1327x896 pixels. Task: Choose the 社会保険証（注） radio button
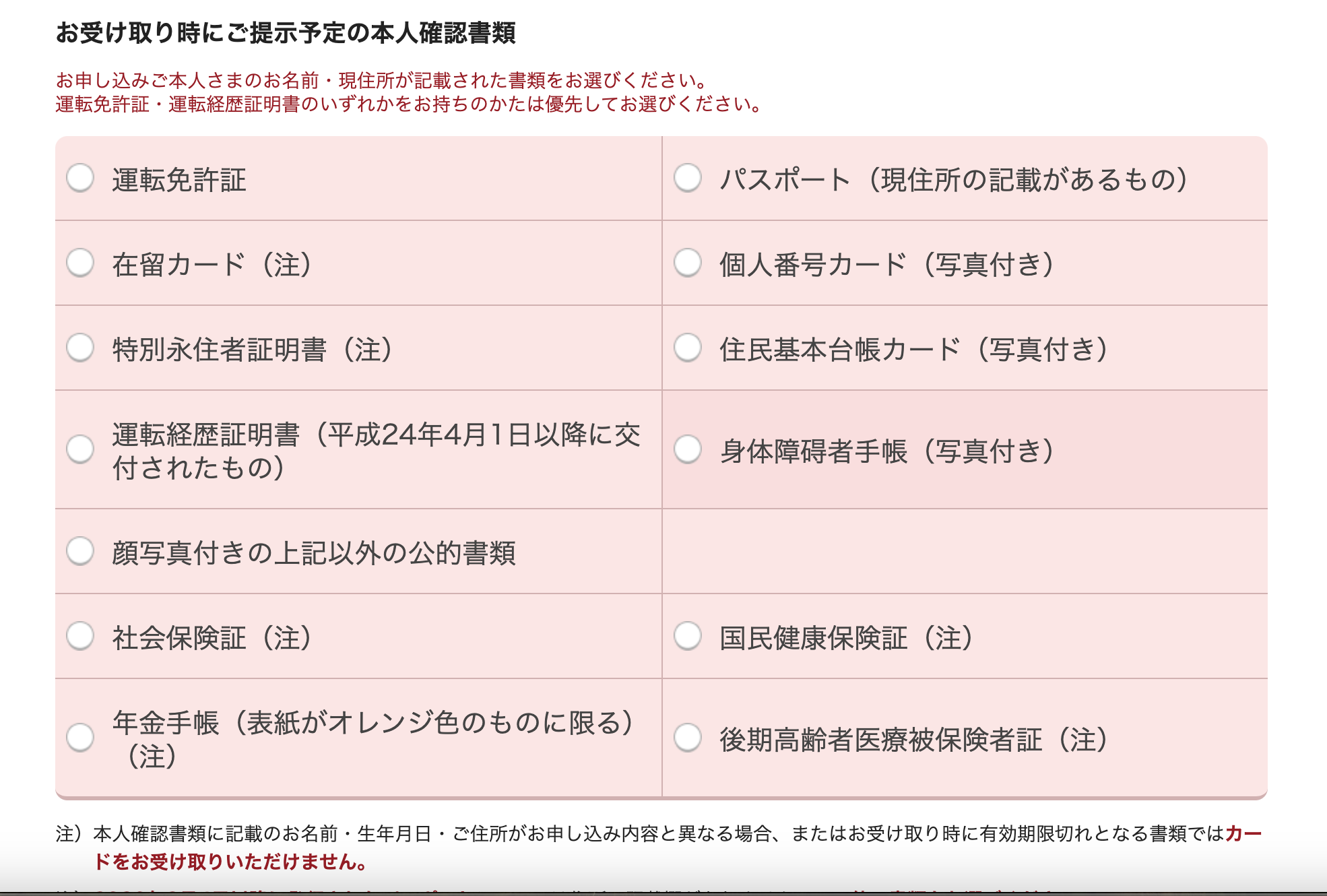80,636
